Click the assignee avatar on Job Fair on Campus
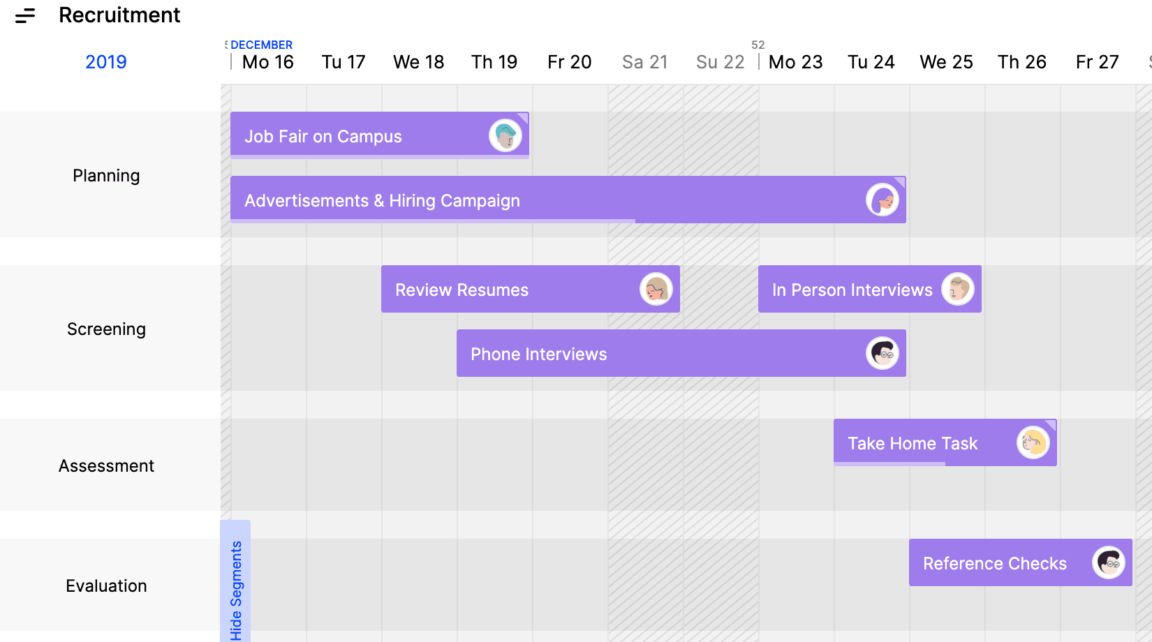The width and height of the screenshot is (1152, 642). (506, 135)
